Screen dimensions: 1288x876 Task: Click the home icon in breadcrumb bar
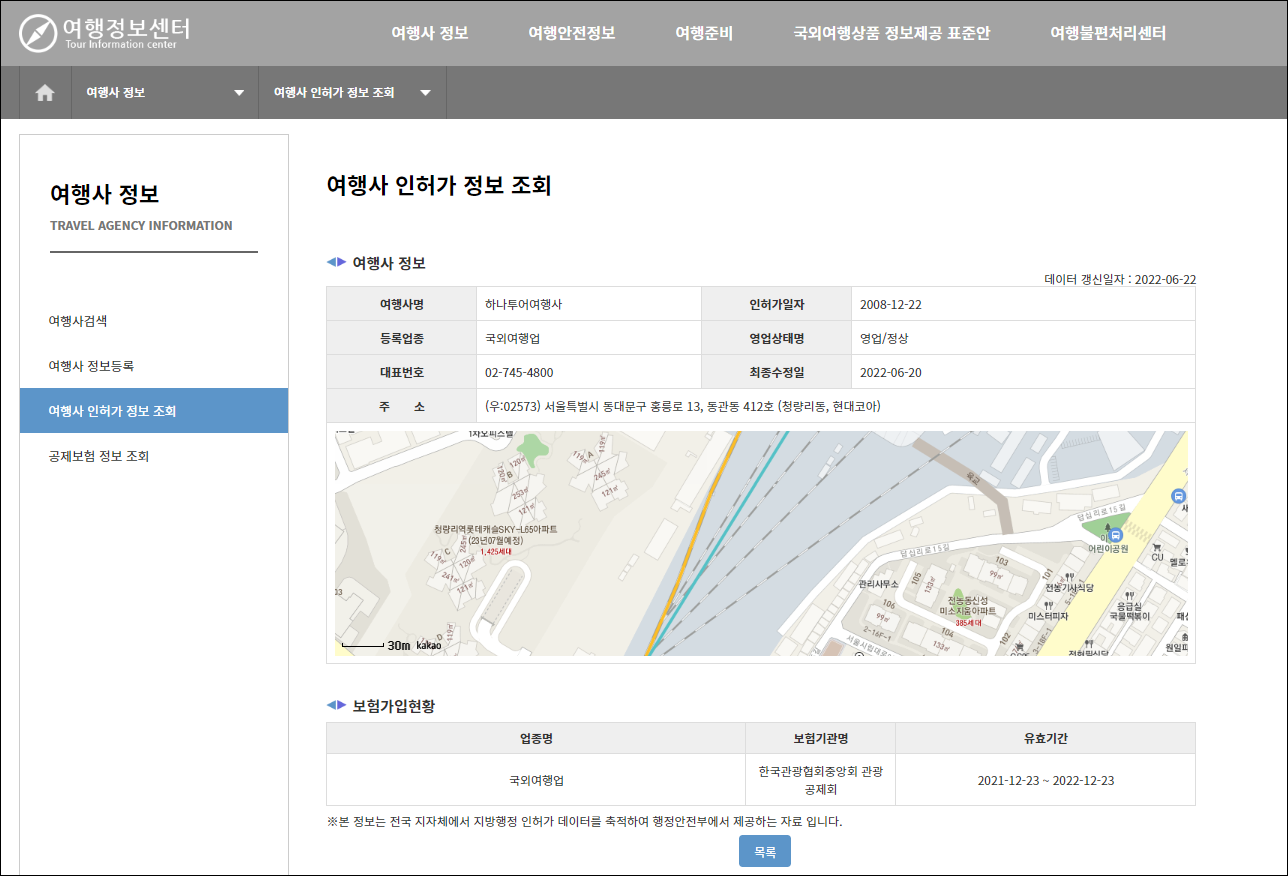(45, 93)
